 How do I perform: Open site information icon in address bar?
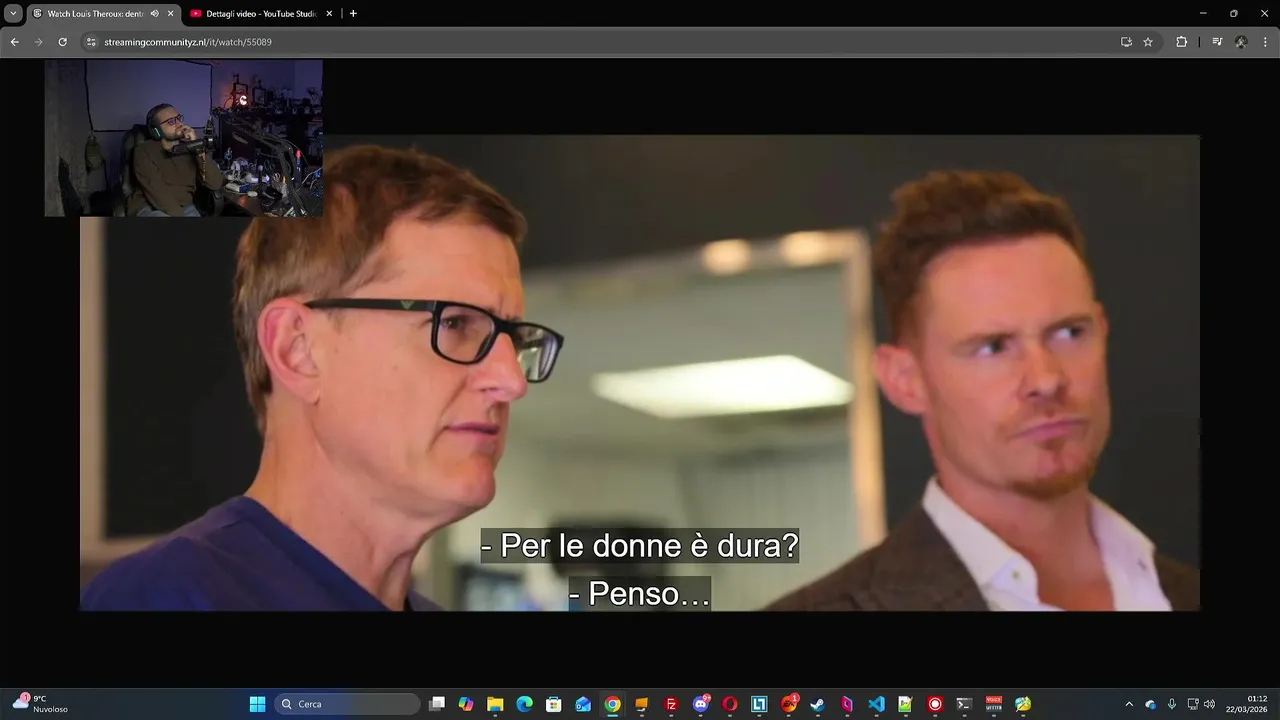[91, 42]
